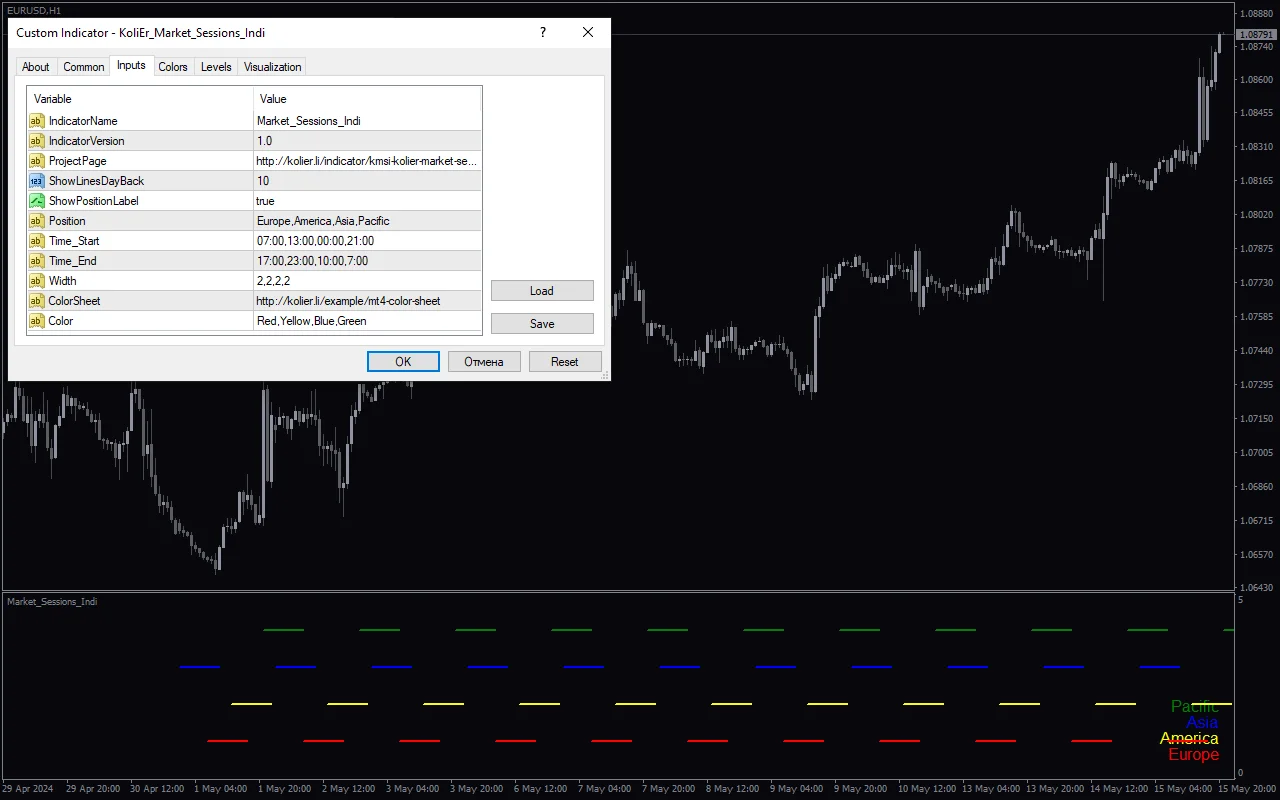Click the ab icon beside IndicatorName

tap(36, 121)
